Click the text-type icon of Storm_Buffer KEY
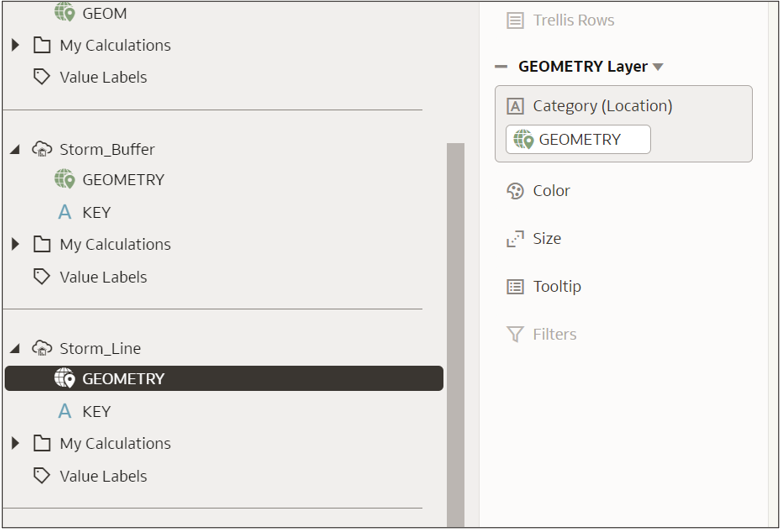Screen dimensions: 780x529 coord(65,212)
